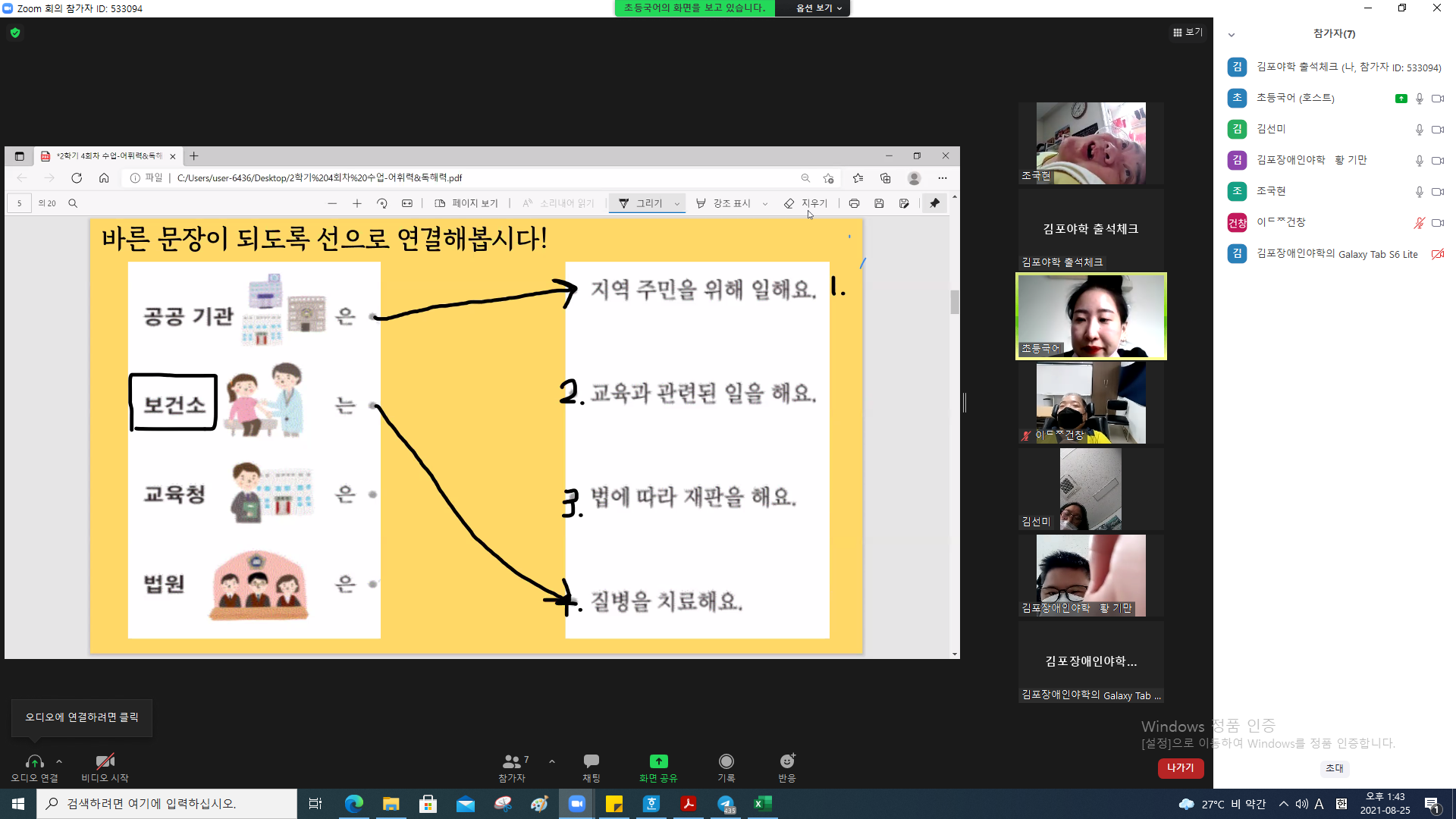This screenshot has height=819, width=1456.
Task: Open Adobe Acrobat from the taskbar
Action: click(x=689, y=804)
